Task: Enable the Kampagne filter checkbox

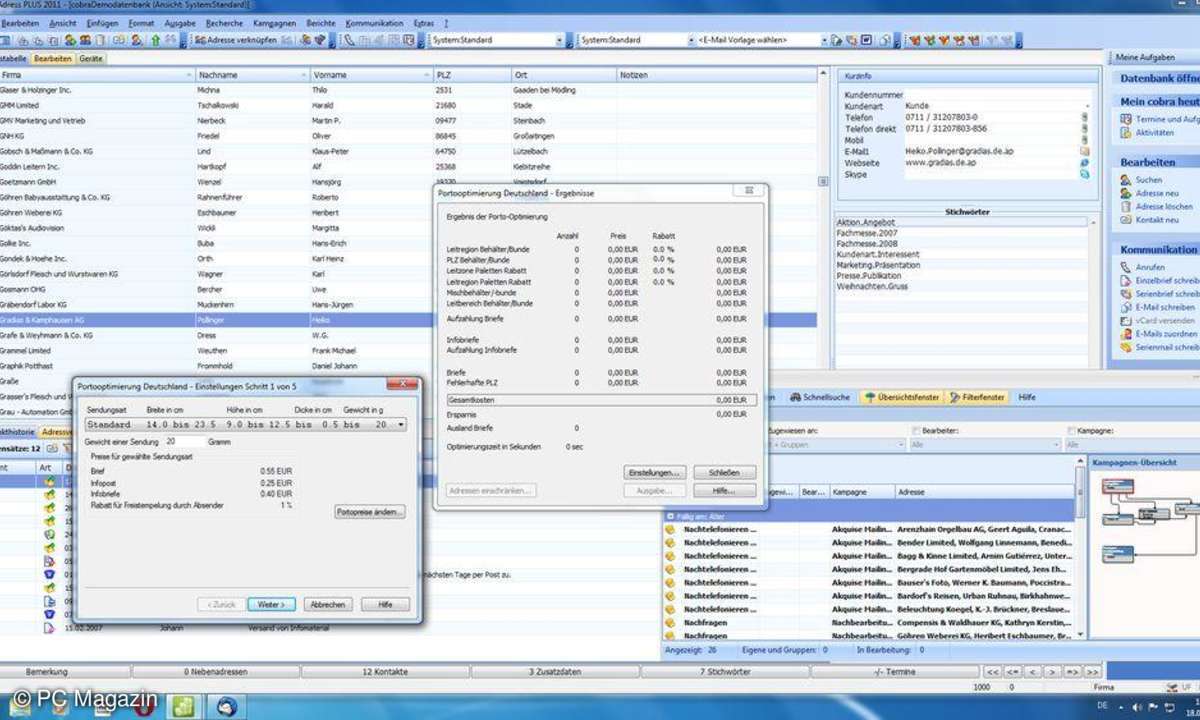Action: pyautogui.click(x=1071, y=430)
